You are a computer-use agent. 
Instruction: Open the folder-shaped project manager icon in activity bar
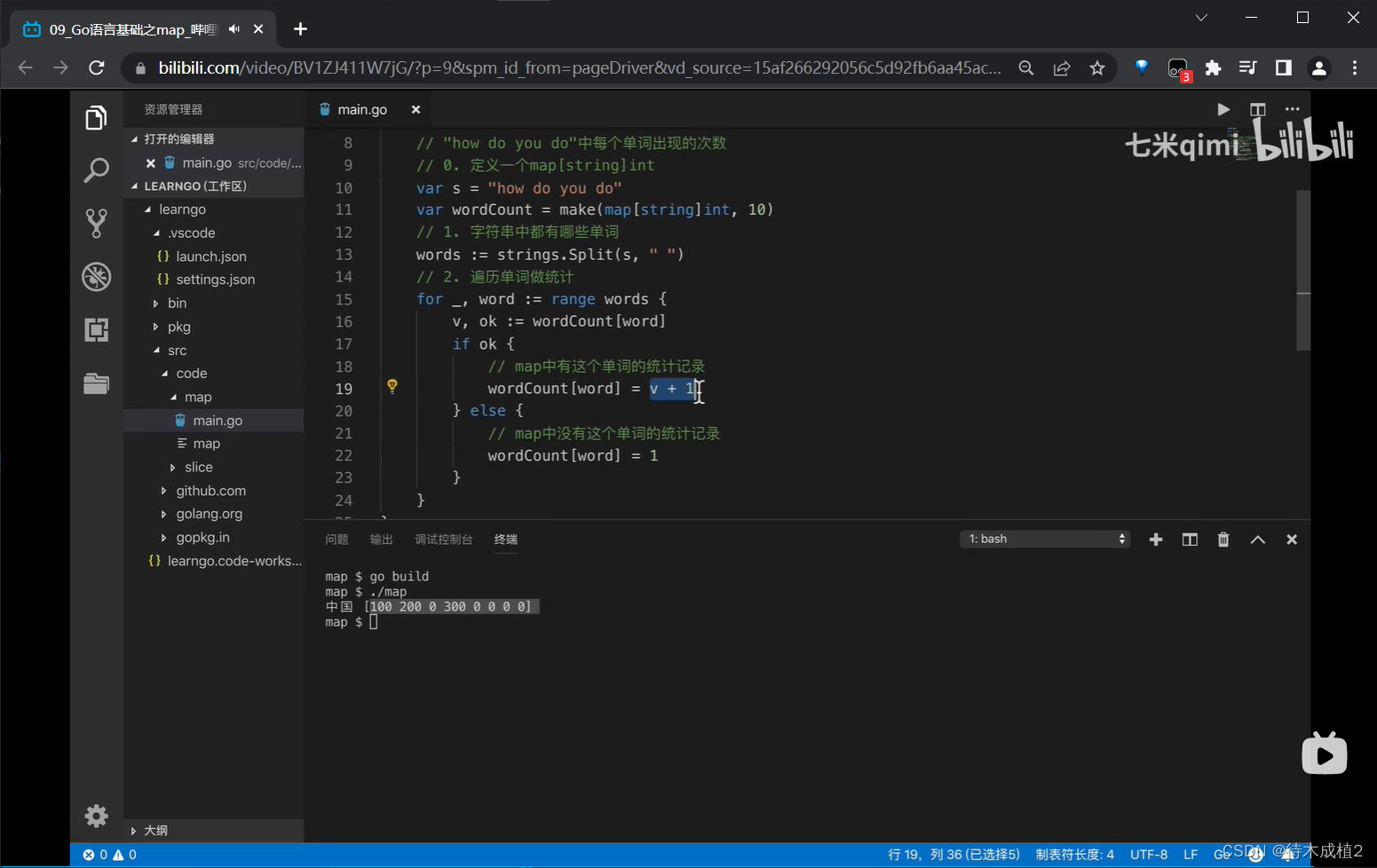tap(96, 383)
